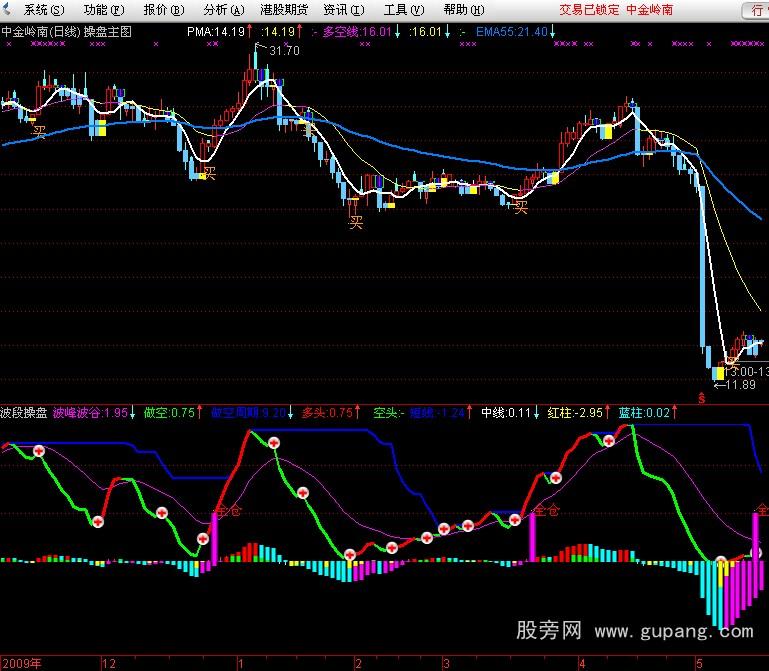This screenshot has height=671, width=769.
Task: Expand the 分析(A) dropdown menu
Action: click(223, 10)
